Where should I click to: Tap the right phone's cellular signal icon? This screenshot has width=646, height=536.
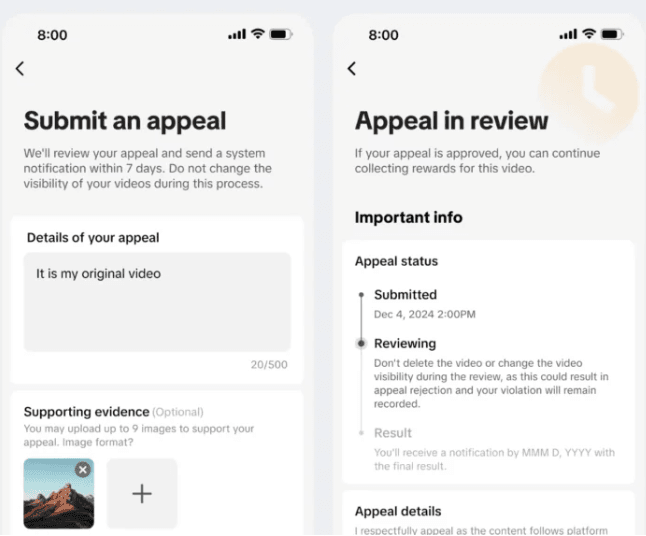click(x=568, y=34)
